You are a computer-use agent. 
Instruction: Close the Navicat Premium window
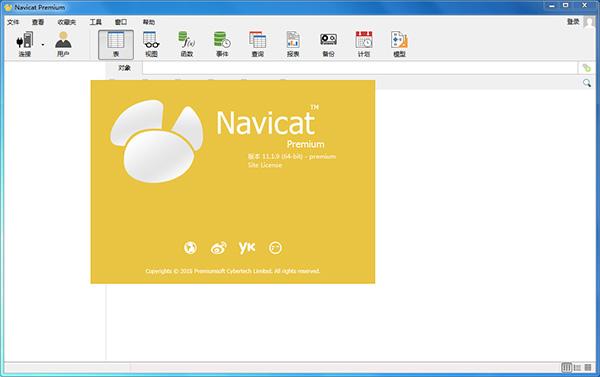(584, 5)
